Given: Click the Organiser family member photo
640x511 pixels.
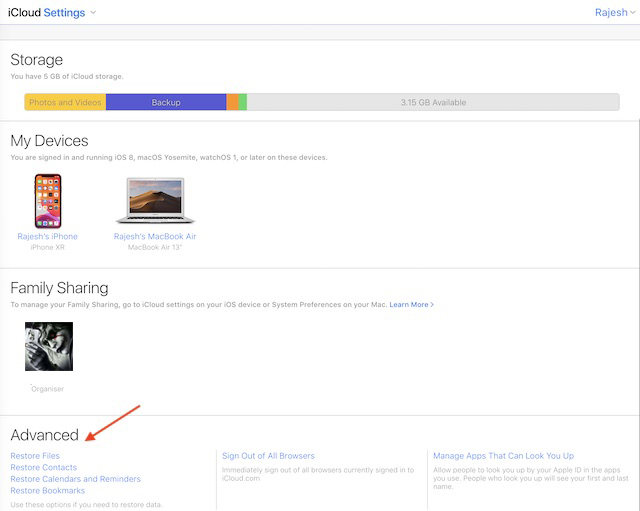Looking at the screenshot, I should point(48,347).
